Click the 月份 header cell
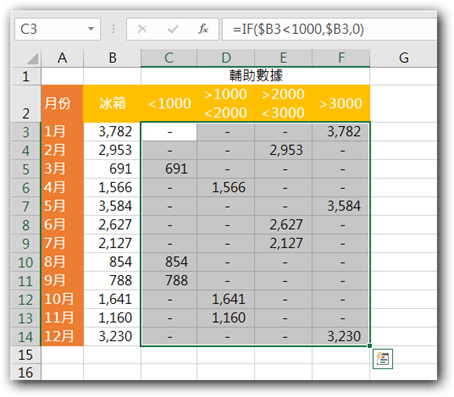 coord(62,104)
